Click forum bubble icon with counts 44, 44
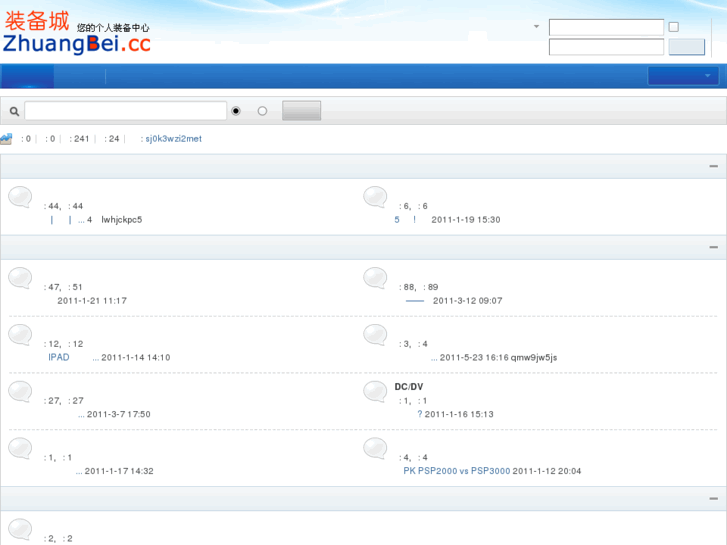This screenshot has width=727, height=545. 20,197
